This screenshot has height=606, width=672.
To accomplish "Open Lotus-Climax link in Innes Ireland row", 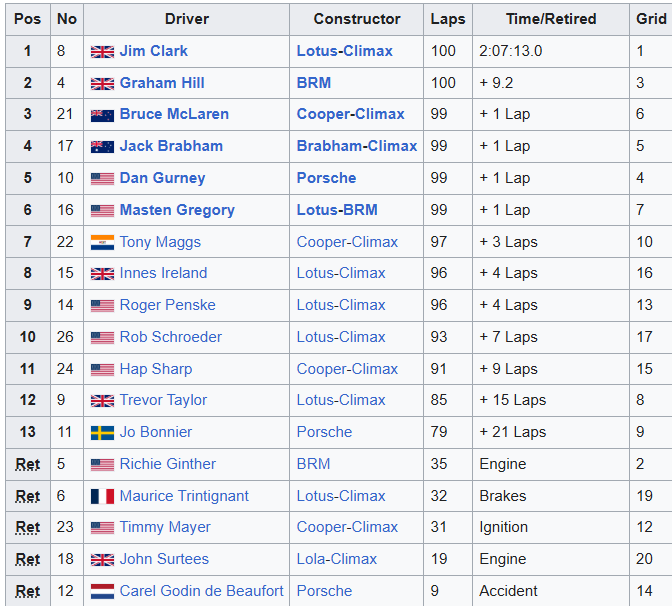I will click(341, 273).
